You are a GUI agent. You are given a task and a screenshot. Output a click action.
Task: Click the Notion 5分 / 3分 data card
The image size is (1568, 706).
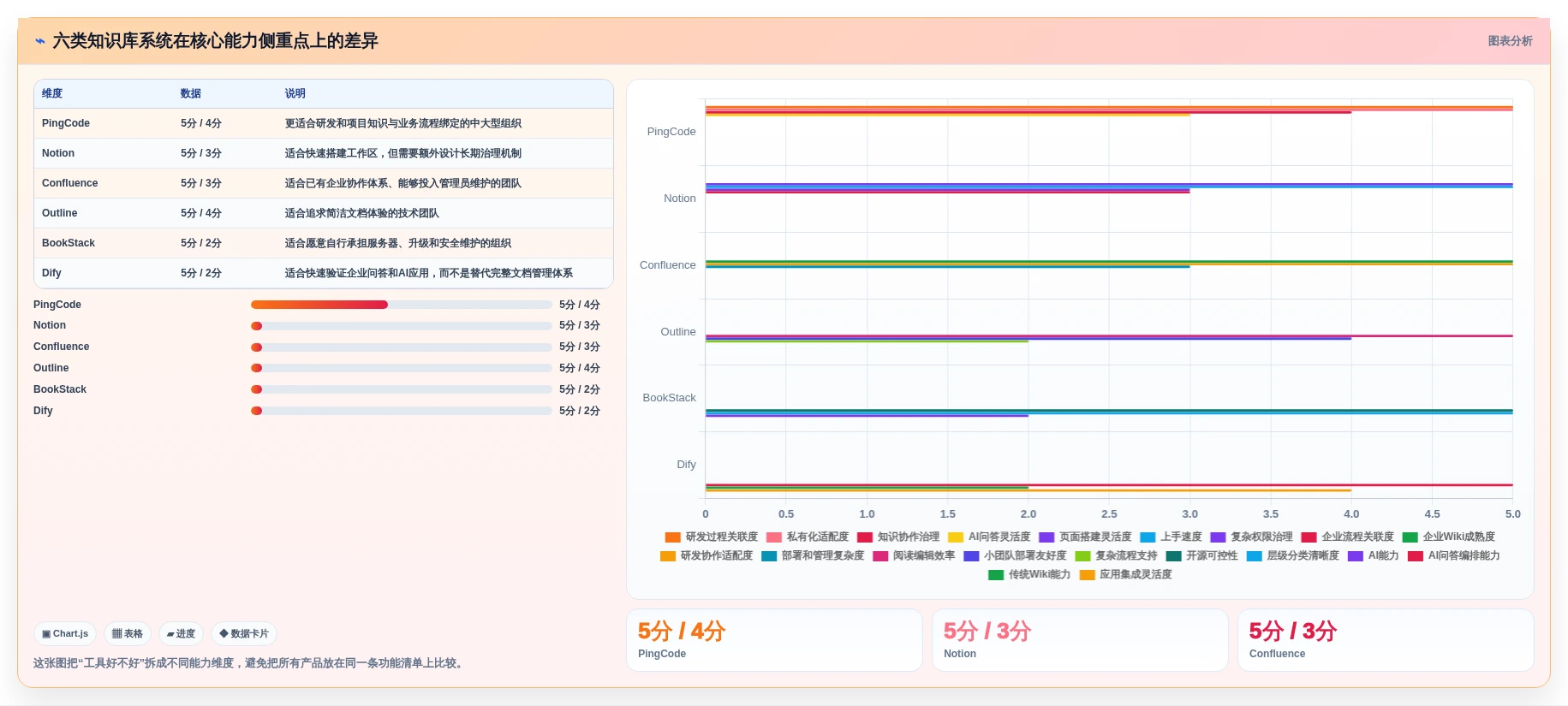pyautogui.click(x=1080, y=640)
